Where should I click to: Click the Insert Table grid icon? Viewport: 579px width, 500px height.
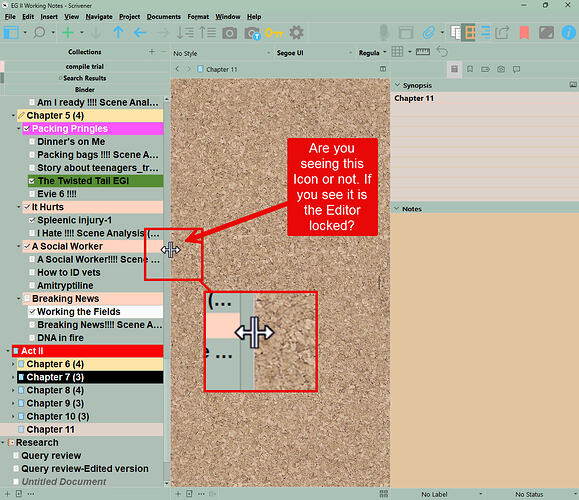coord(397,51)
